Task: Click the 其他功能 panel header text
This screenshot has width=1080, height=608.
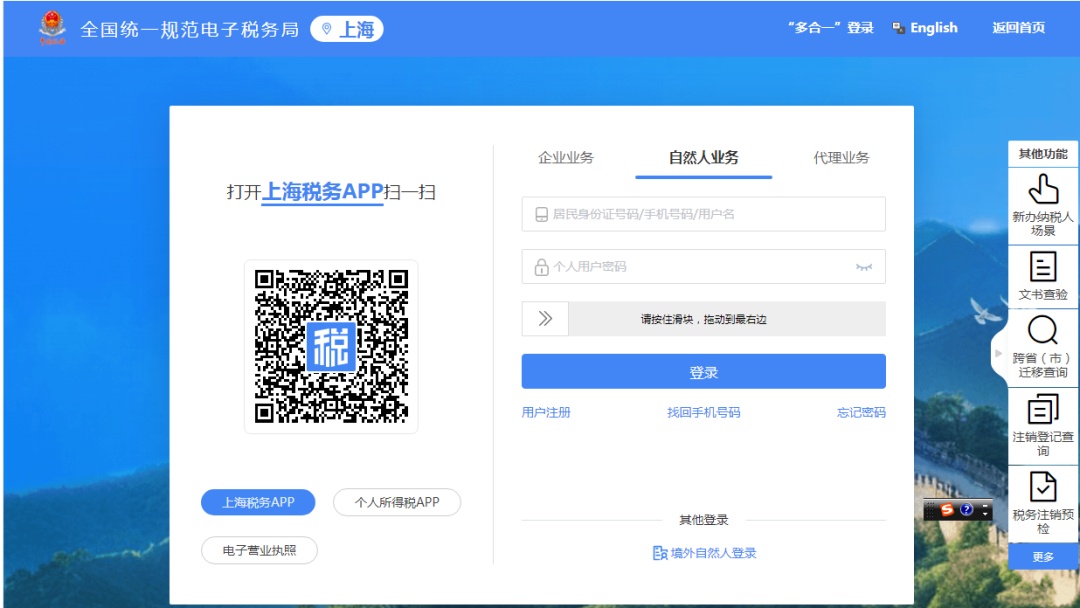Action: coord(1043,154)
